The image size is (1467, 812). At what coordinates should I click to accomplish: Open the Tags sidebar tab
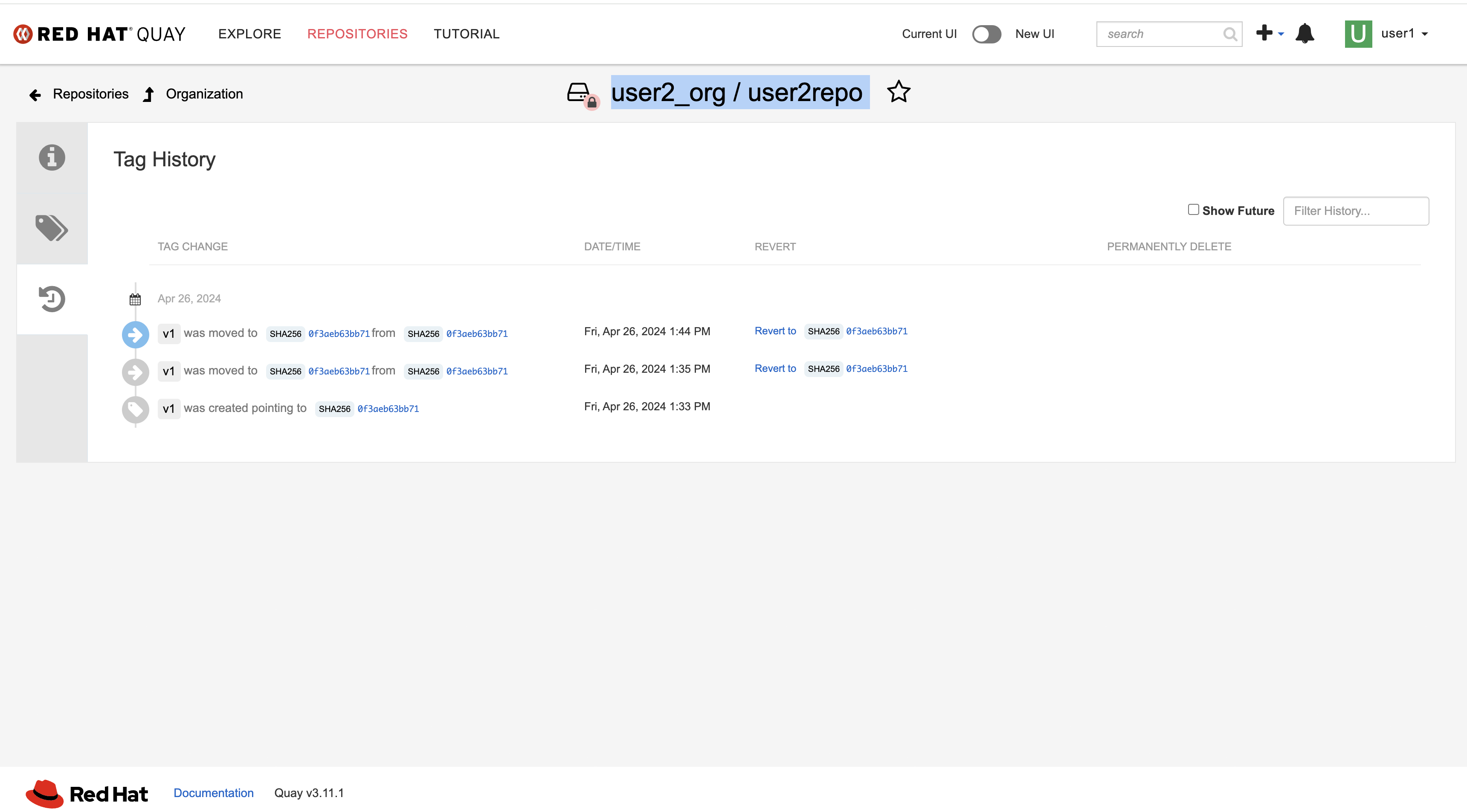(x=52, y=228)
